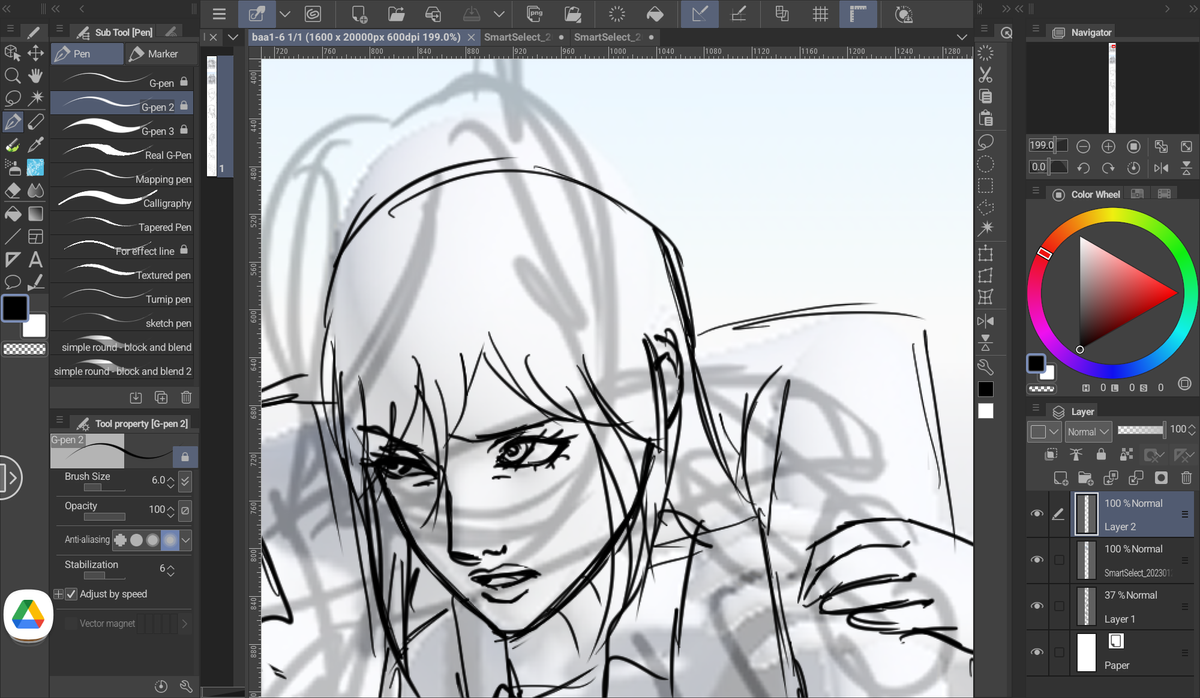The width and height of the screenshot is (1200, 698).
Task: Choose the Real G-Pen sub tool
Action: 121,155
